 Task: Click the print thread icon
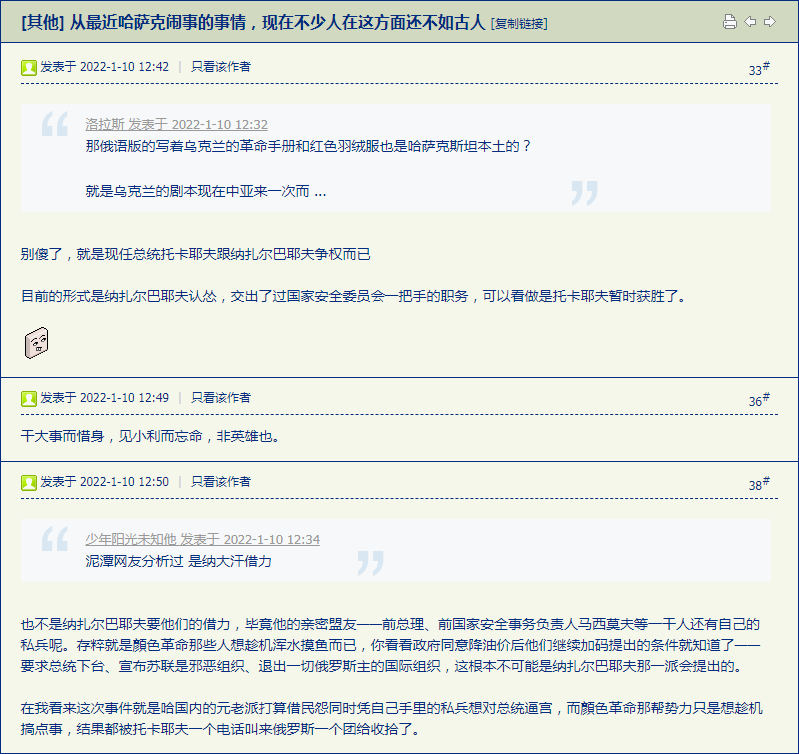pos(730,22)
